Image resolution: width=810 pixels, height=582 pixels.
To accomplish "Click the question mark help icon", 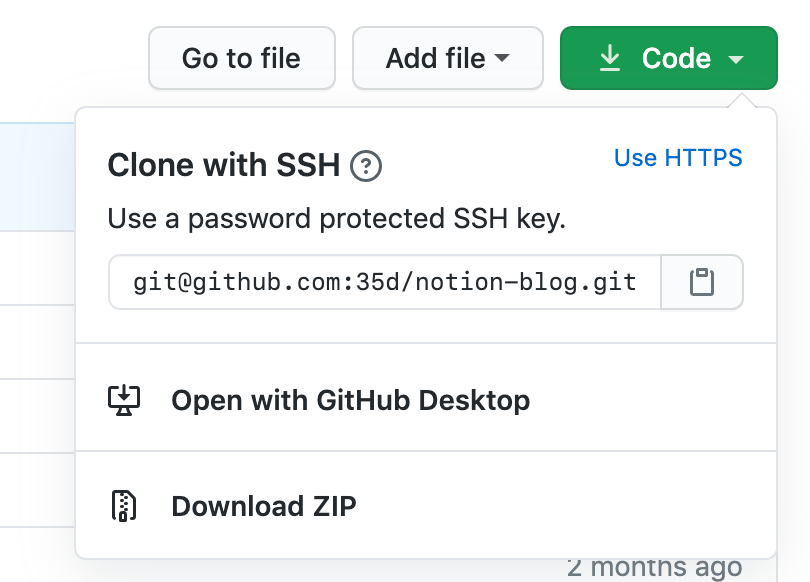I will tap(367, 166).
